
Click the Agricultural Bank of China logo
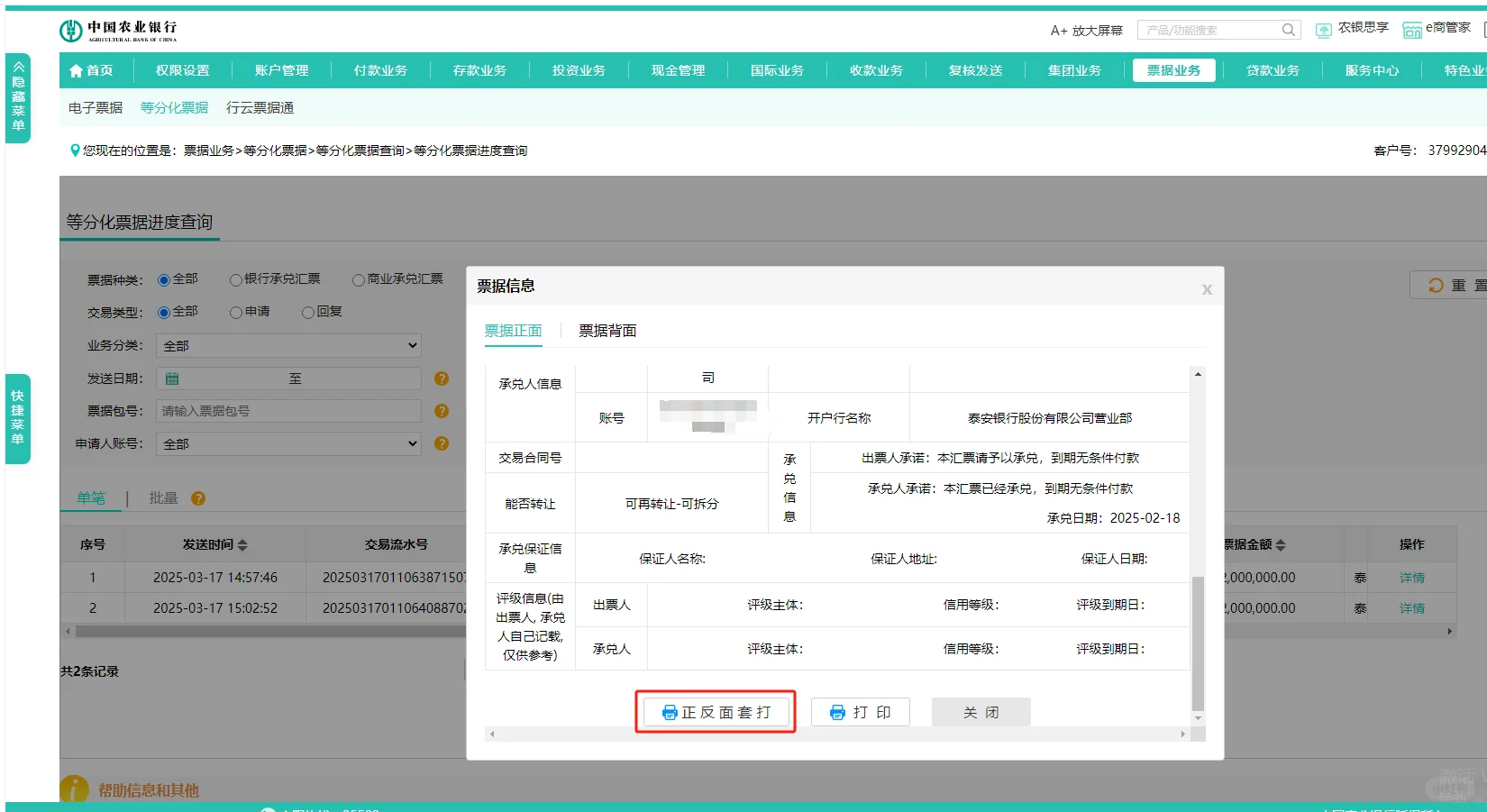point(118,31)
